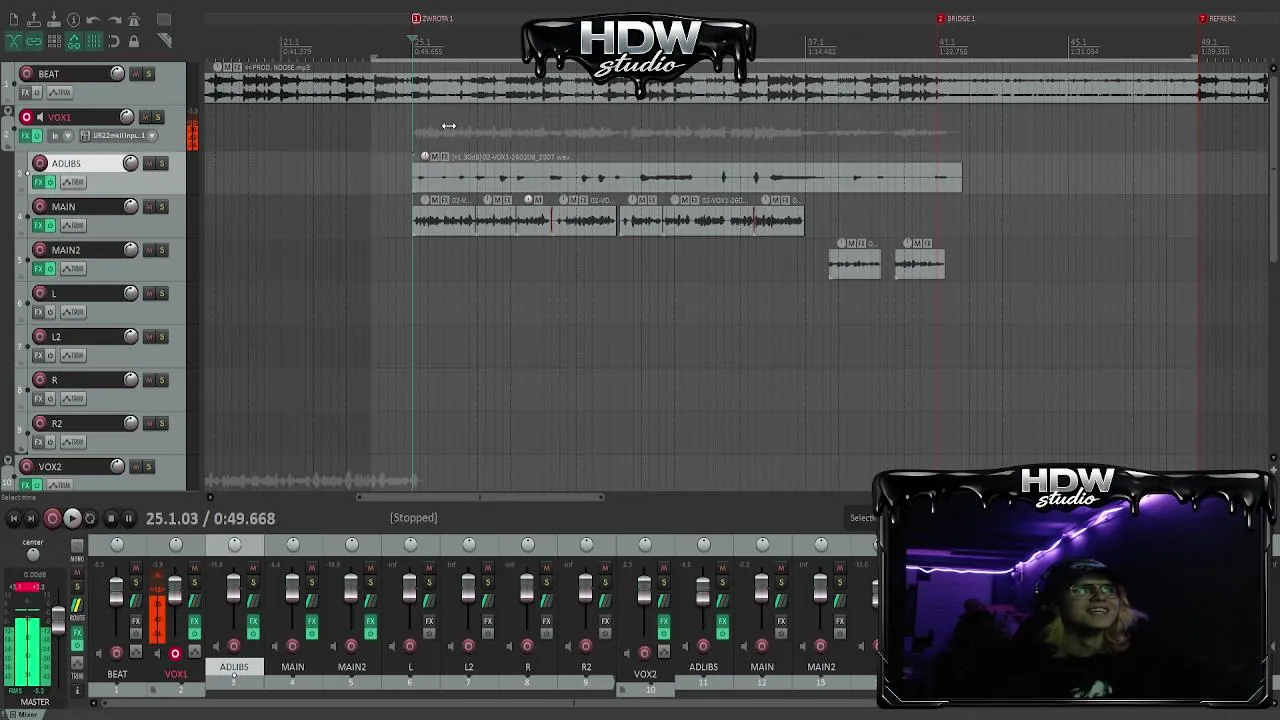The width and height of the screenshot is (1280, 720).
Task: Open trim envelope menu on R2 track
Action: (x=72, y=441)
